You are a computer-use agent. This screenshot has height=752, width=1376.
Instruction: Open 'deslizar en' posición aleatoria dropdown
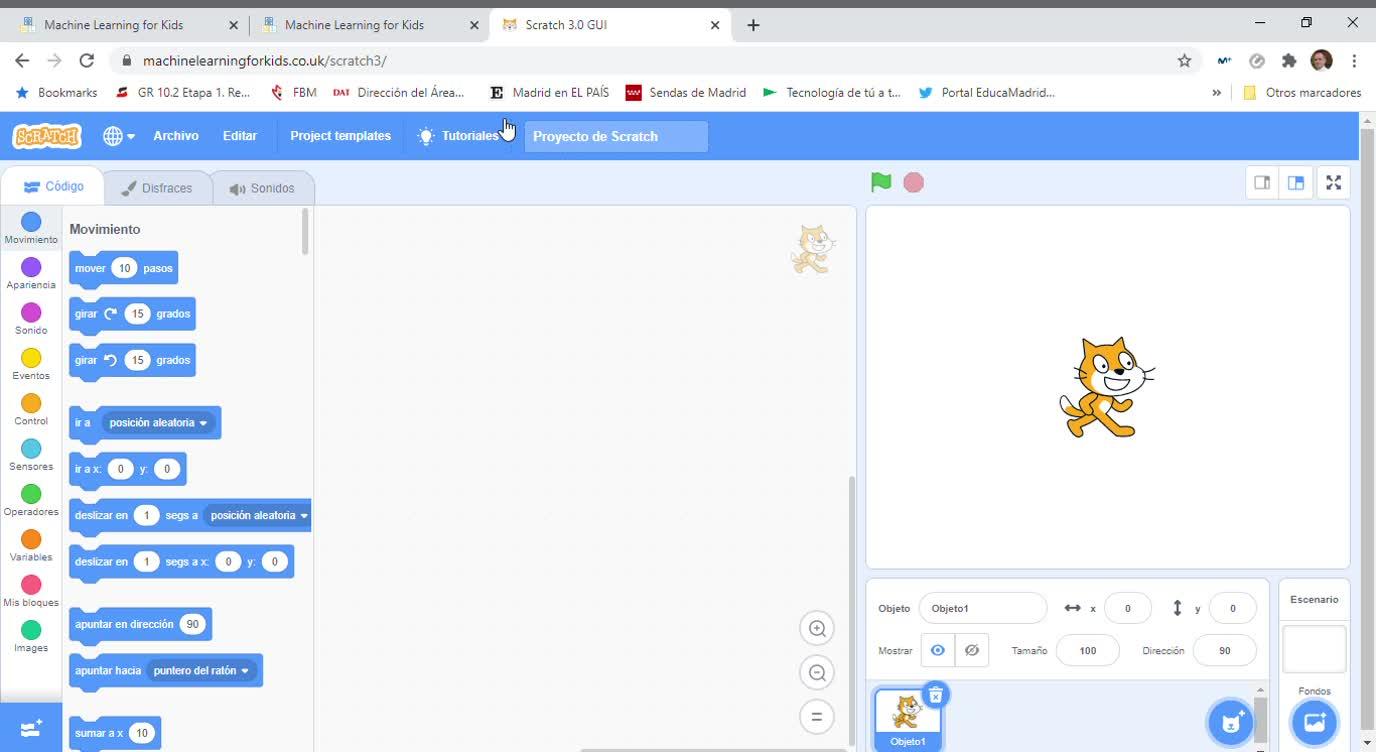[259, 516]
